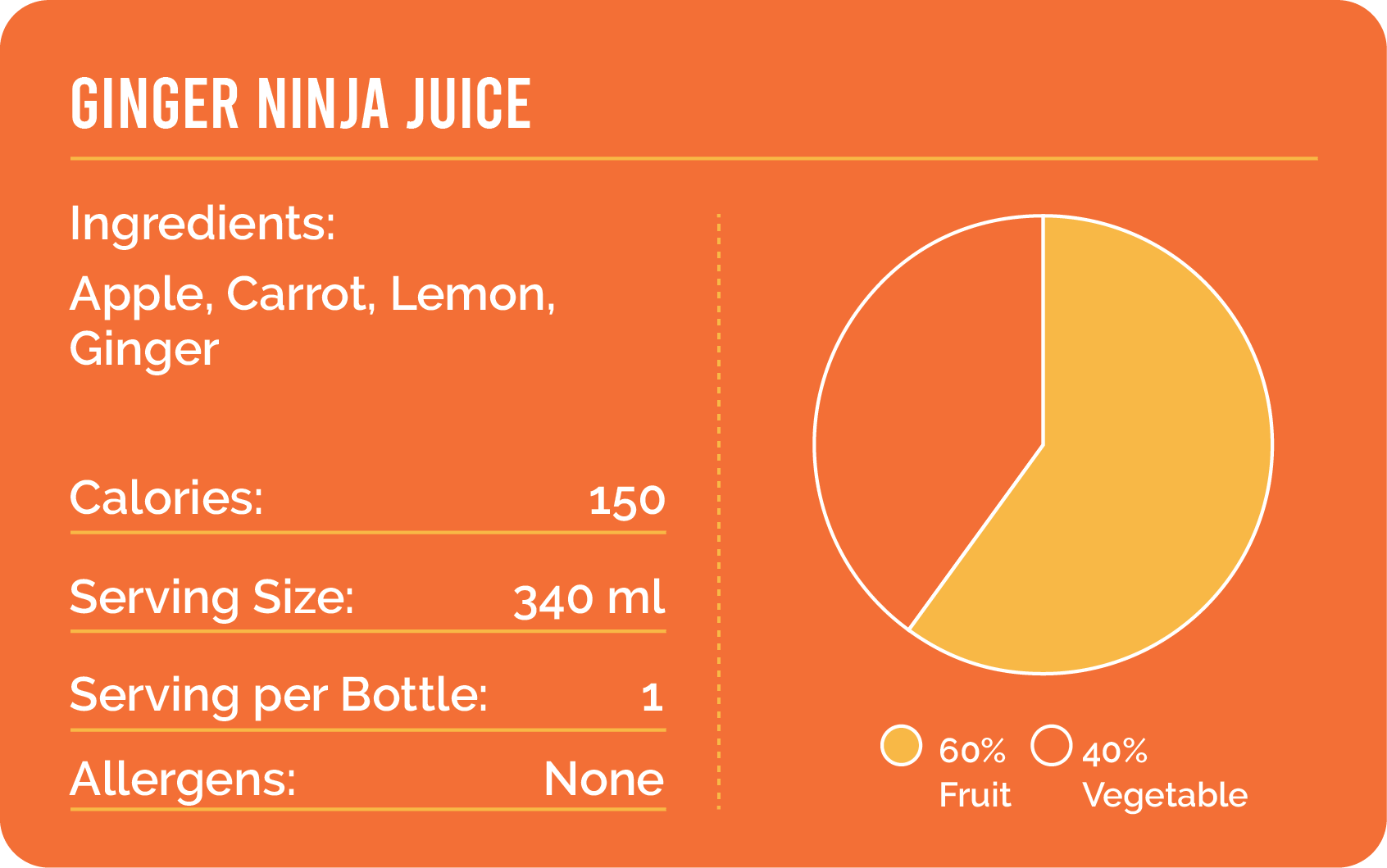Image resolution: width=1387 pixels, height=868 pixels.
Task: Click the word Carrot in ingredients
Action: pos(297,294)
